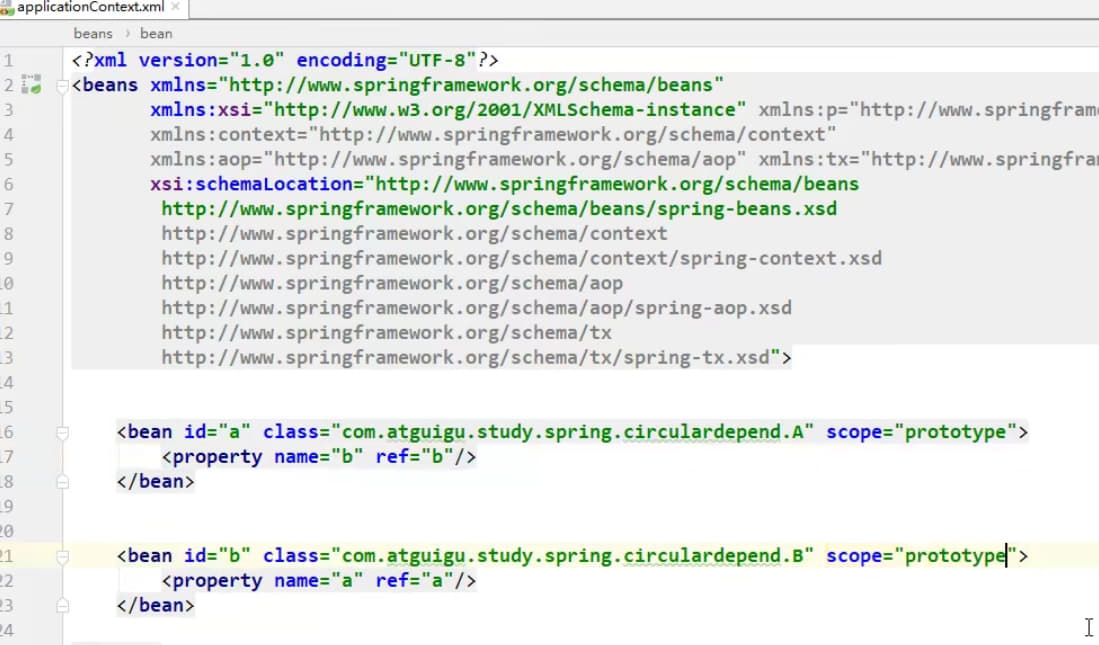Click fold marker beside first </bean> closing tag
The height and width of the screenshot is (645, 1099).
(x=62, y=482)
